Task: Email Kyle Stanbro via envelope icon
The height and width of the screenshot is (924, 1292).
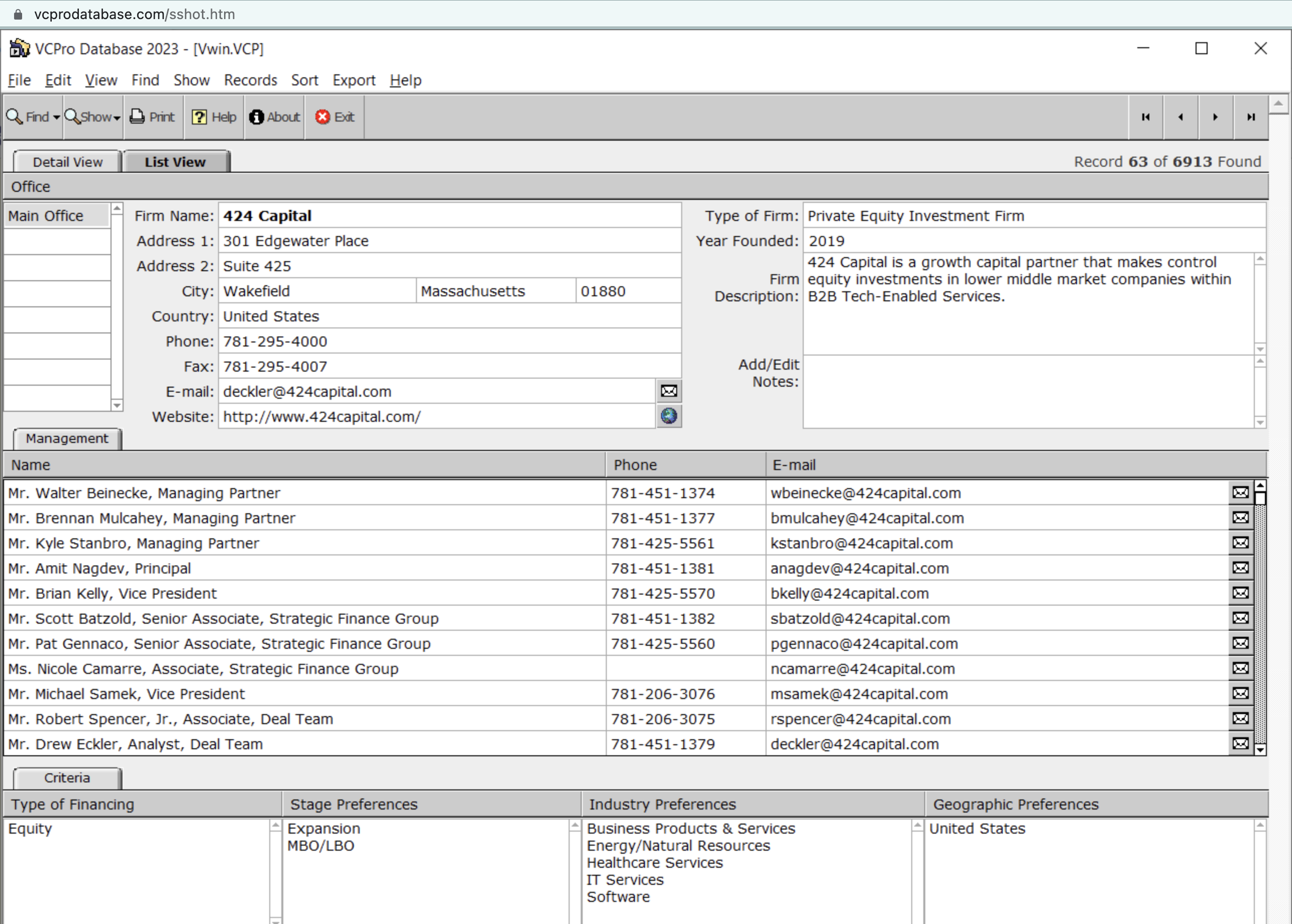Action: point(1240,542)
